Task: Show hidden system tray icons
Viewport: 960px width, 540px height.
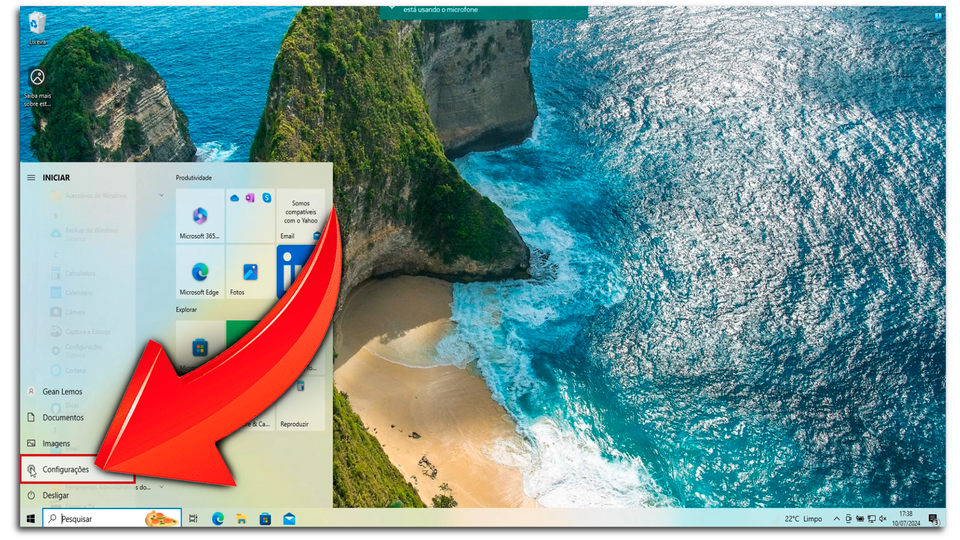Action: pos(836,519)
